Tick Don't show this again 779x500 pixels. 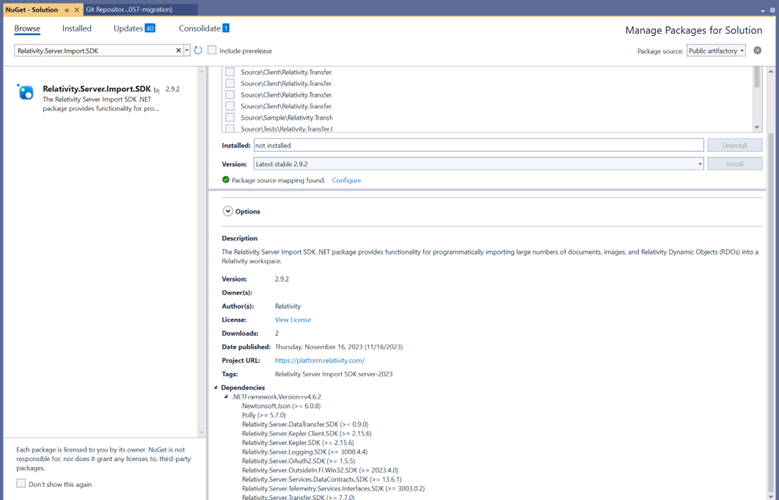click(21, 484)
